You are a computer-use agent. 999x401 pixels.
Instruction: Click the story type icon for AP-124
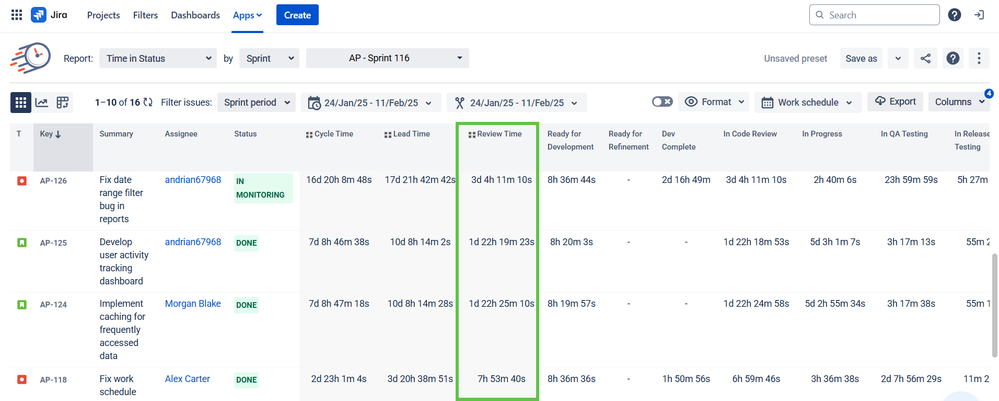(22, 304)
